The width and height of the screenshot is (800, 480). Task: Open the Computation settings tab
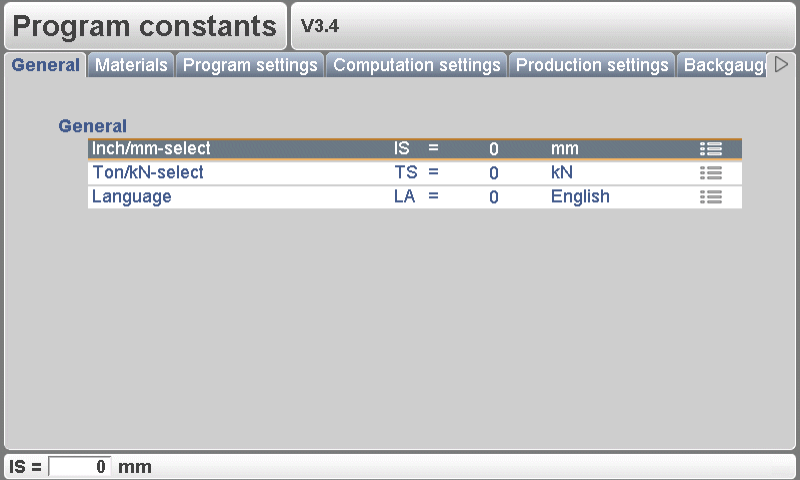coord(416,66)
